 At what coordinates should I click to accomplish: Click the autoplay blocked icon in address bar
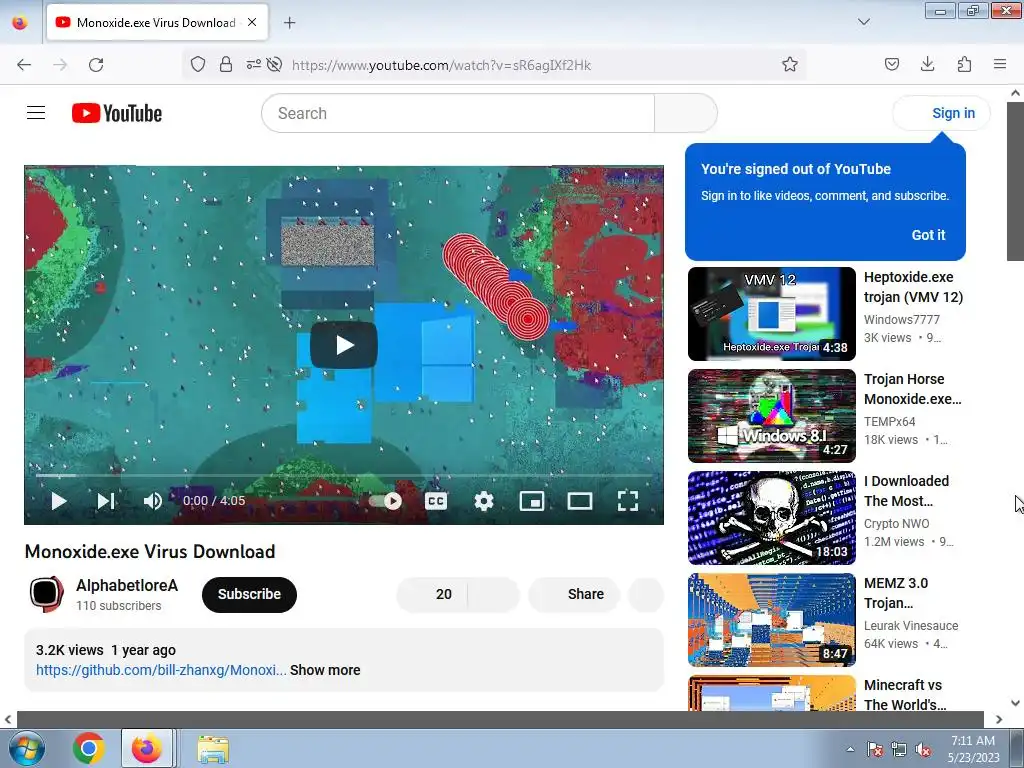click(x=274, y=64)
